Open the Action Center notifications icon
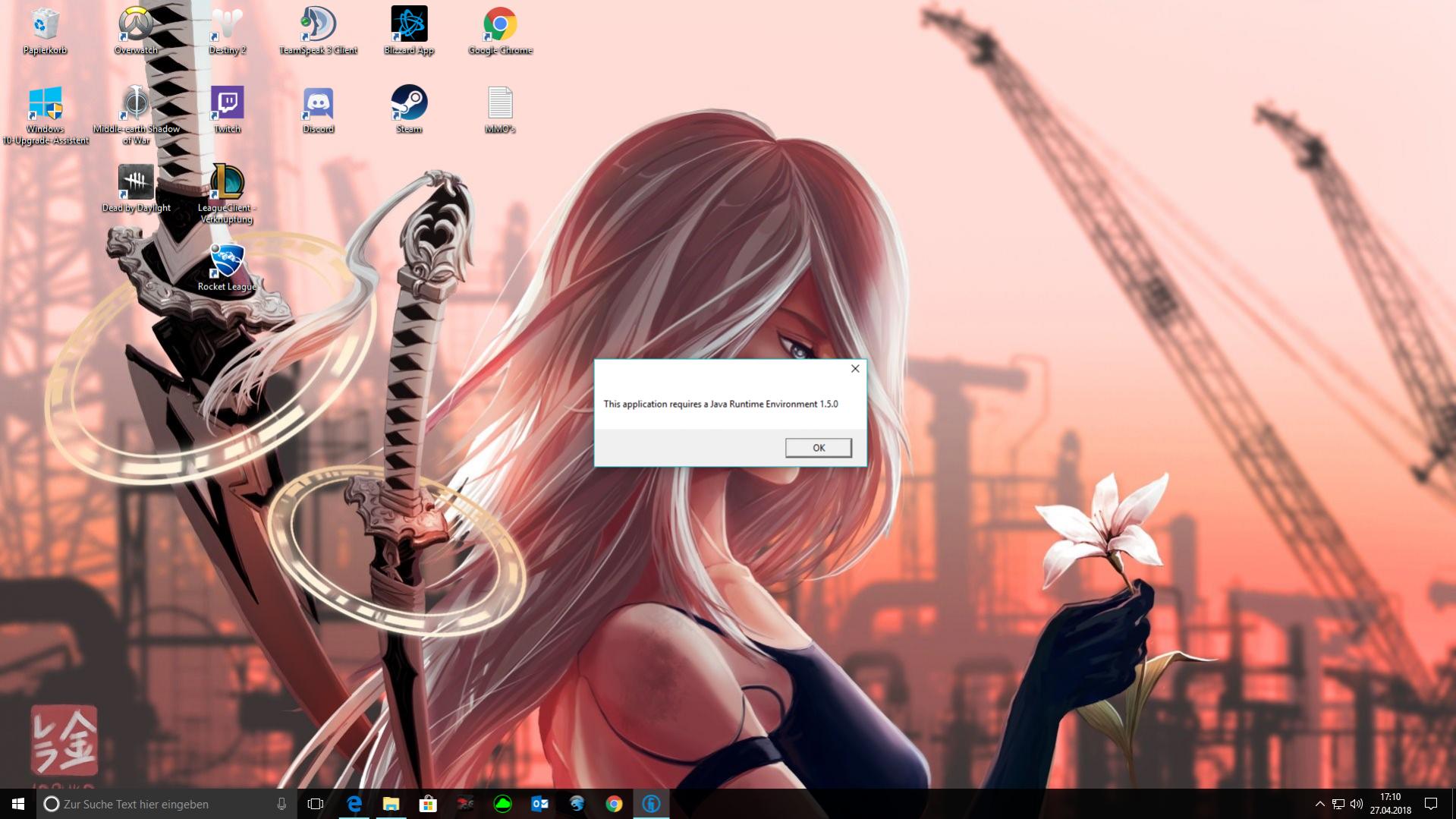 coord(1431,804)
